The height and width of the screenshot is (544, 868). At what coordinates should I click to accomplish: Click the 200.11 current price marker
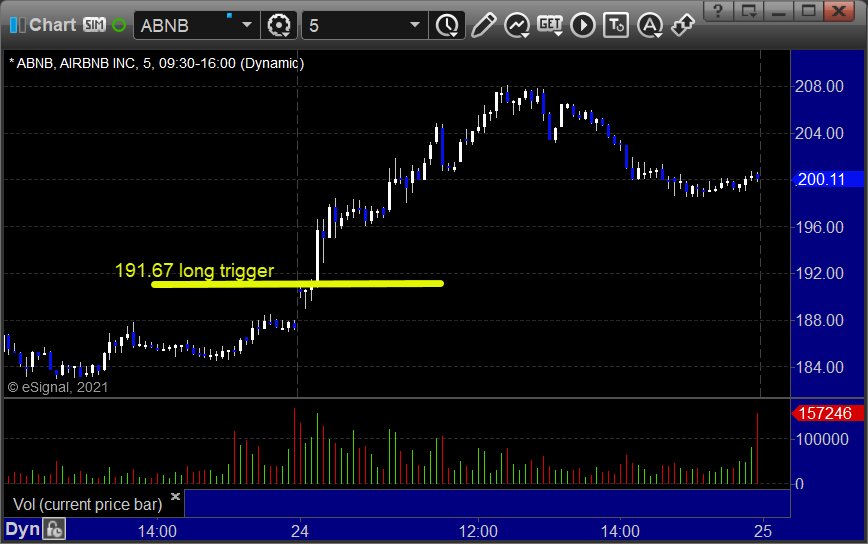828,179
